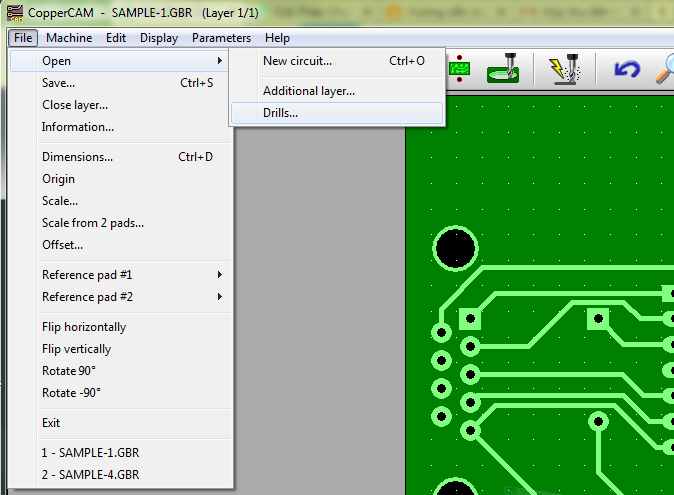Open the Machine menu
The image size is (674, 495).
click(69, 38)
